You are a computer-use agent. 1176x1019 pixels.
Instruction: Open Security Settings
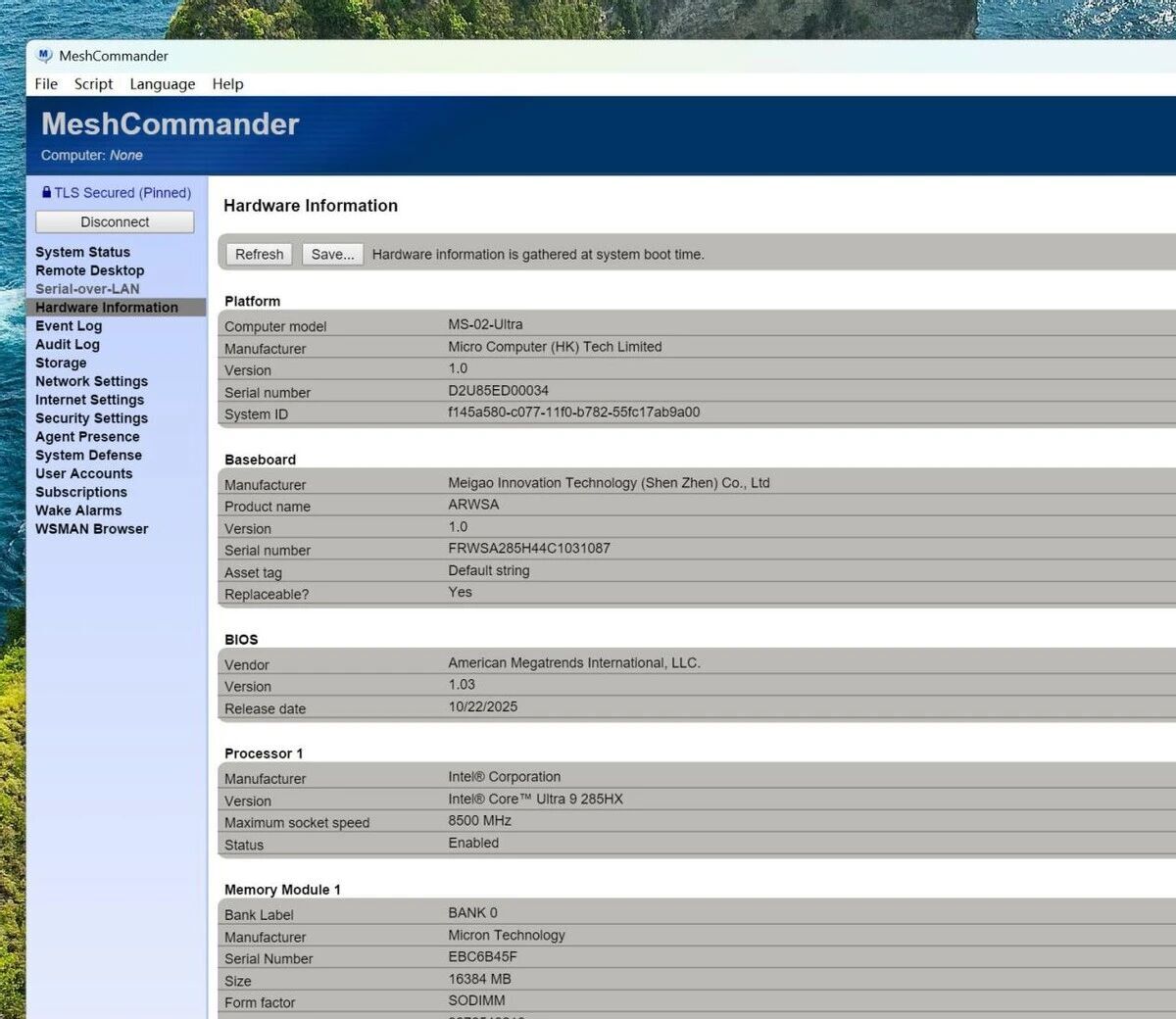pyautogui.click(x=91, y=418)
